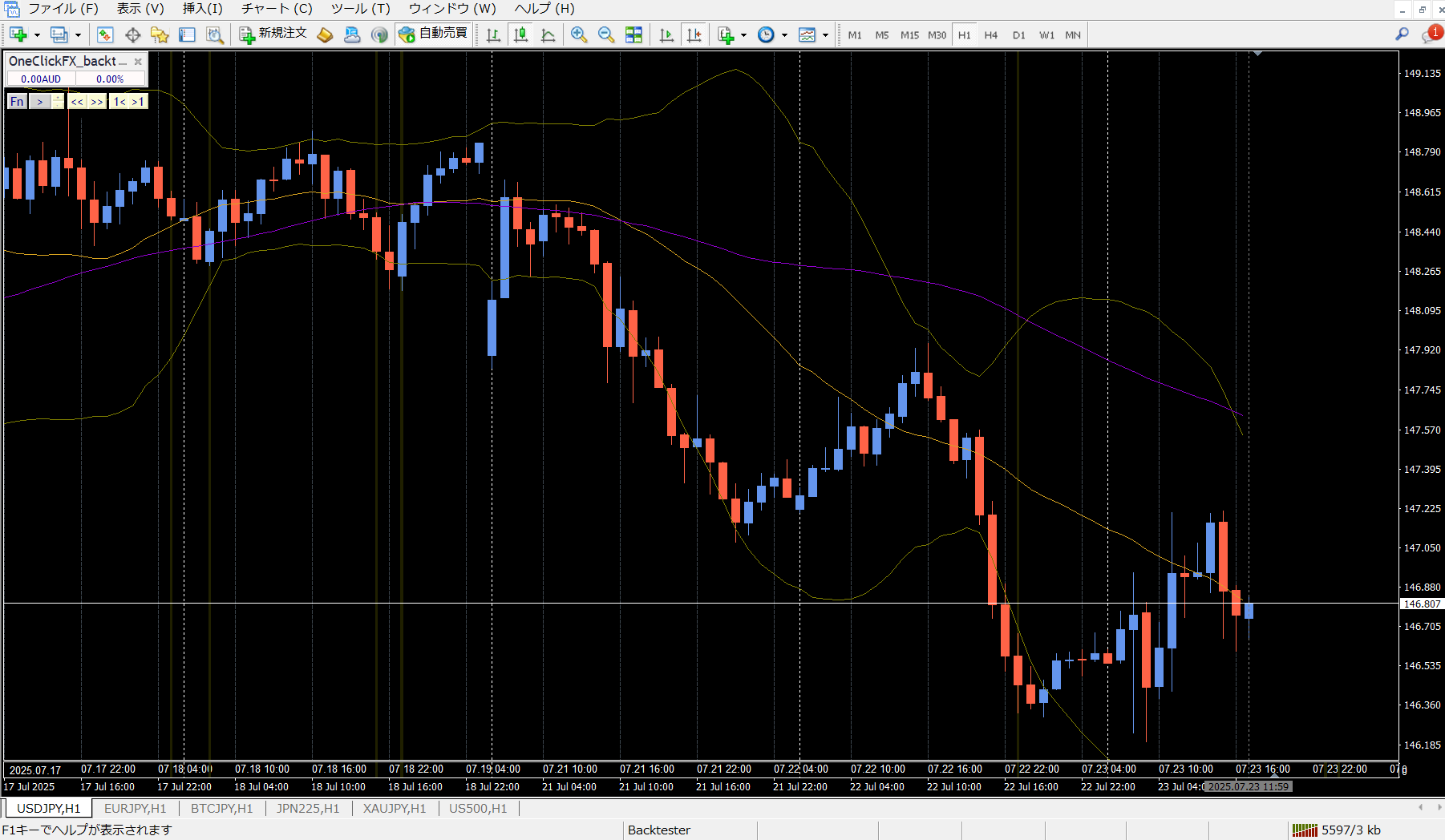
Task: Expand the templates dropdown arrow
Action: click(x=825, y=35)
